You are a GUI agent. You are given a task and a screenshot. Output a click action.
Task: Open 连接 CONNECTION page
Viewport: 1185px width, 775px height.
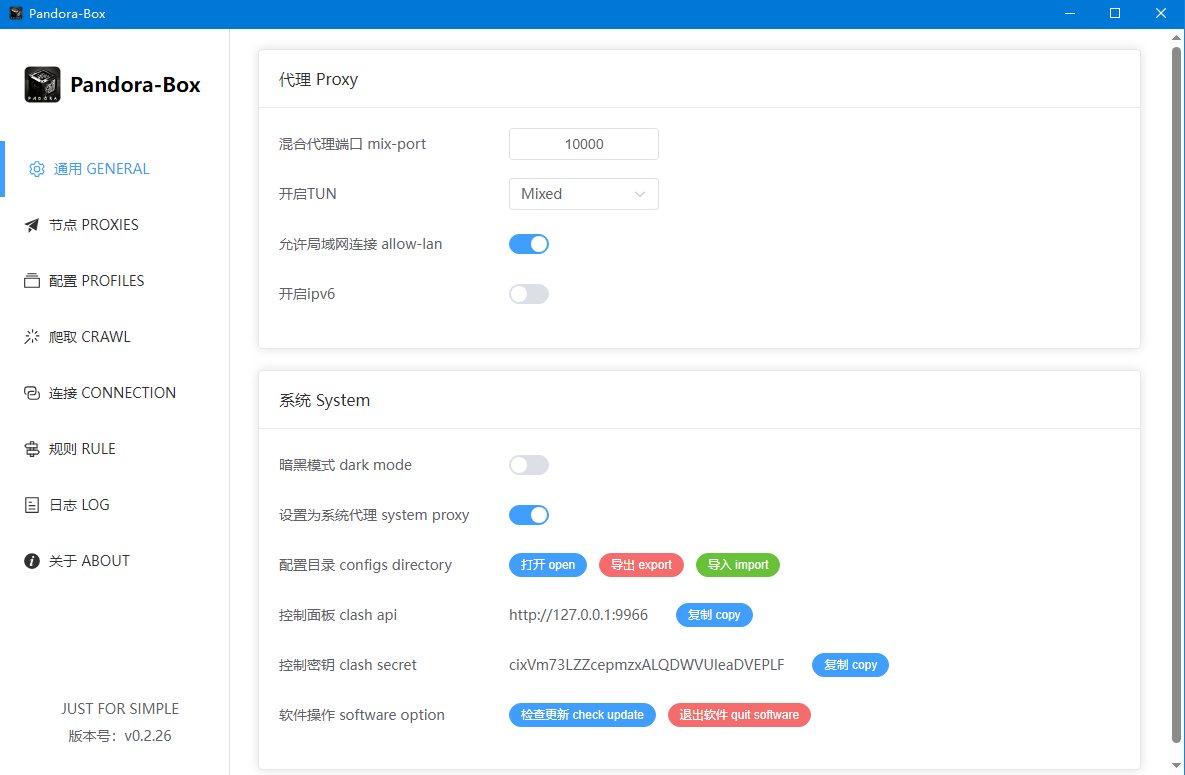pyautogui.click(x=115, y=392)
